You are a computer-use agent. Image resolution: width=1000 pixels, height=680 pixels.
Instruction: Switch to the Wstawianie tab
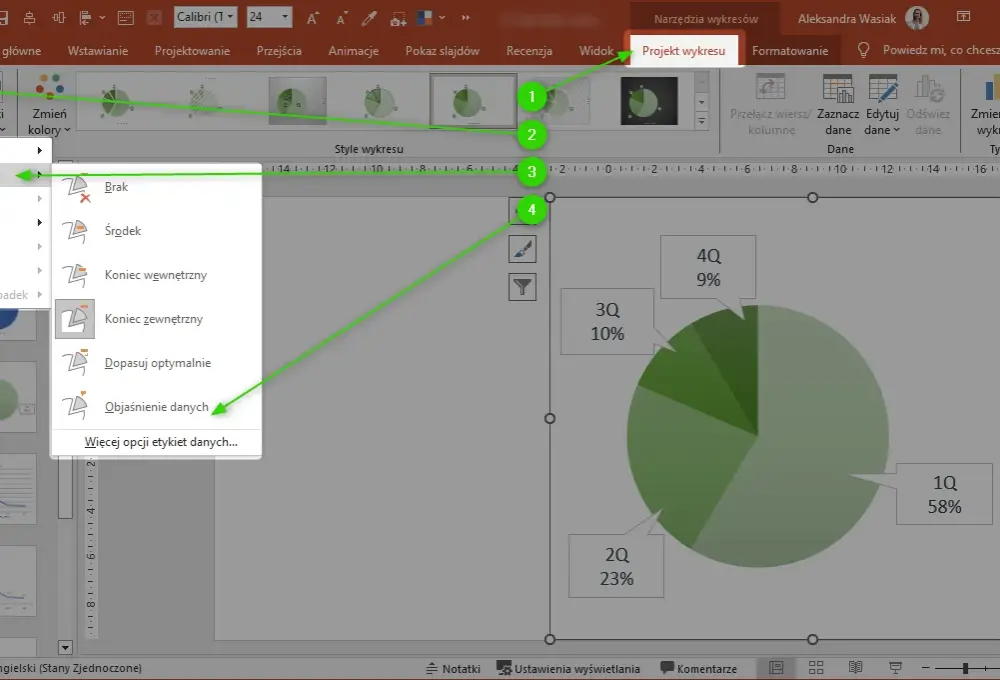pyautogui.click(x=98, y=50)
